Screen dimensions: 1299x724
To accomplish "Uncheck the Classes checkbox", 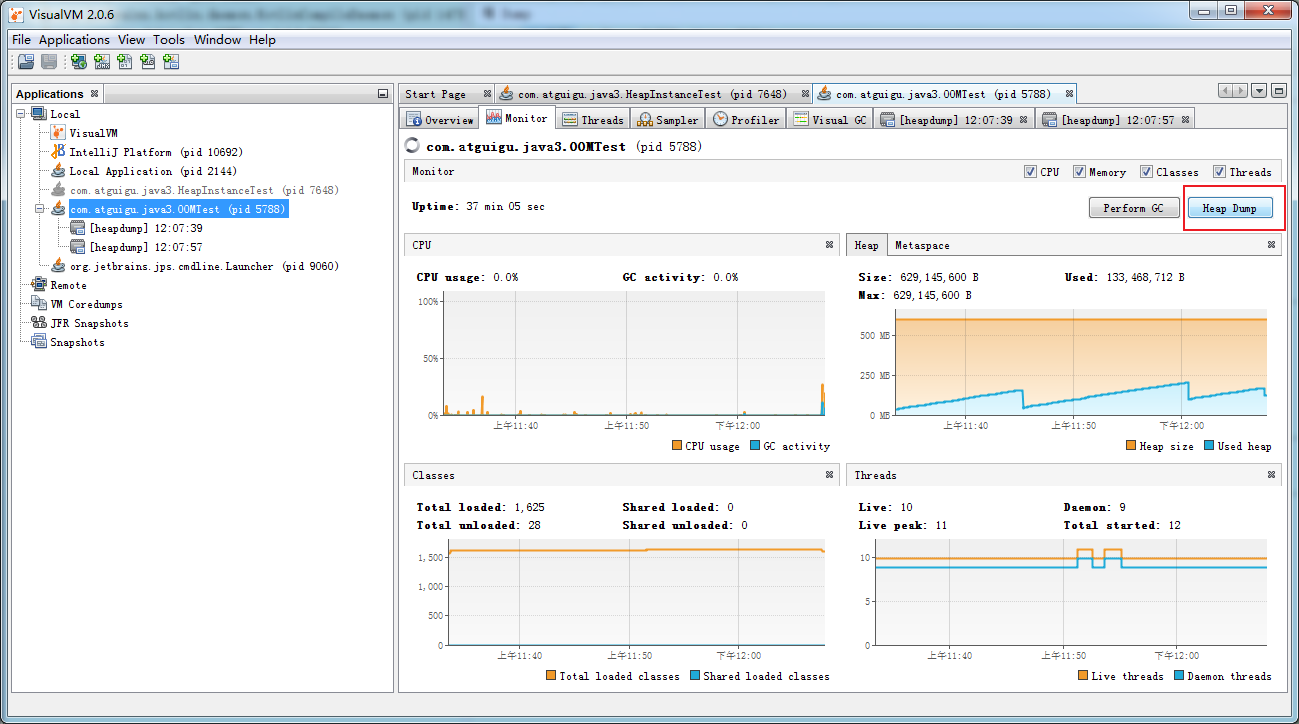I will click(1146, 172).
